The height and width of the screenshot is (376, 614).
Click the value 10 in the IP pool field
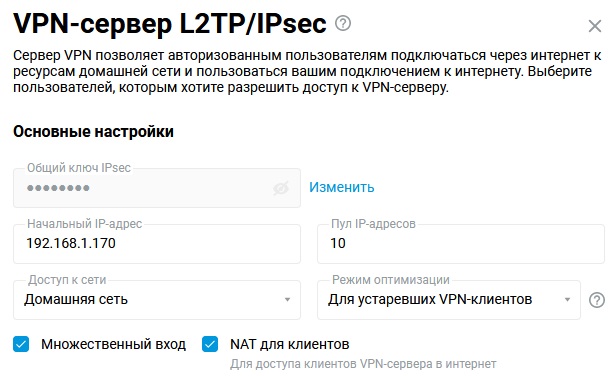(x=338, y=243)
